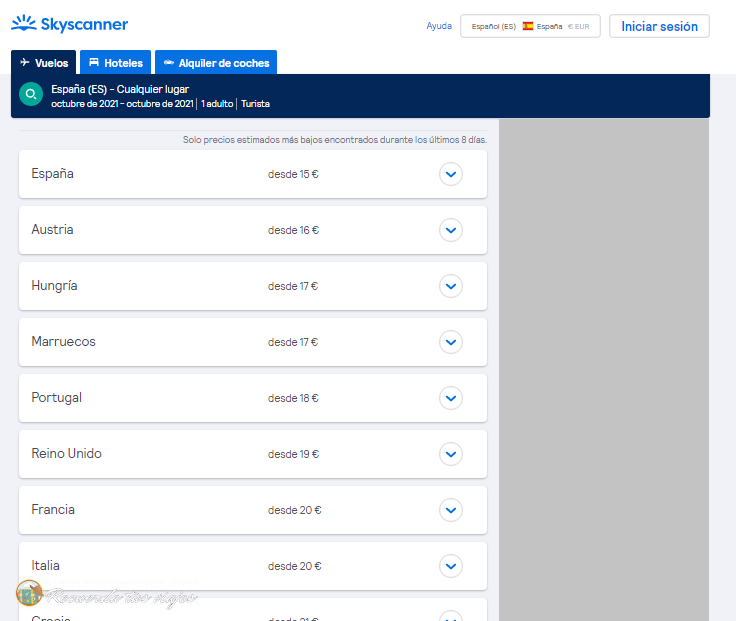The height and width of the screenshot is (621, 736).
Task: Click the bed icon on Hoteles tab
Action: click(x=94, y=62)
